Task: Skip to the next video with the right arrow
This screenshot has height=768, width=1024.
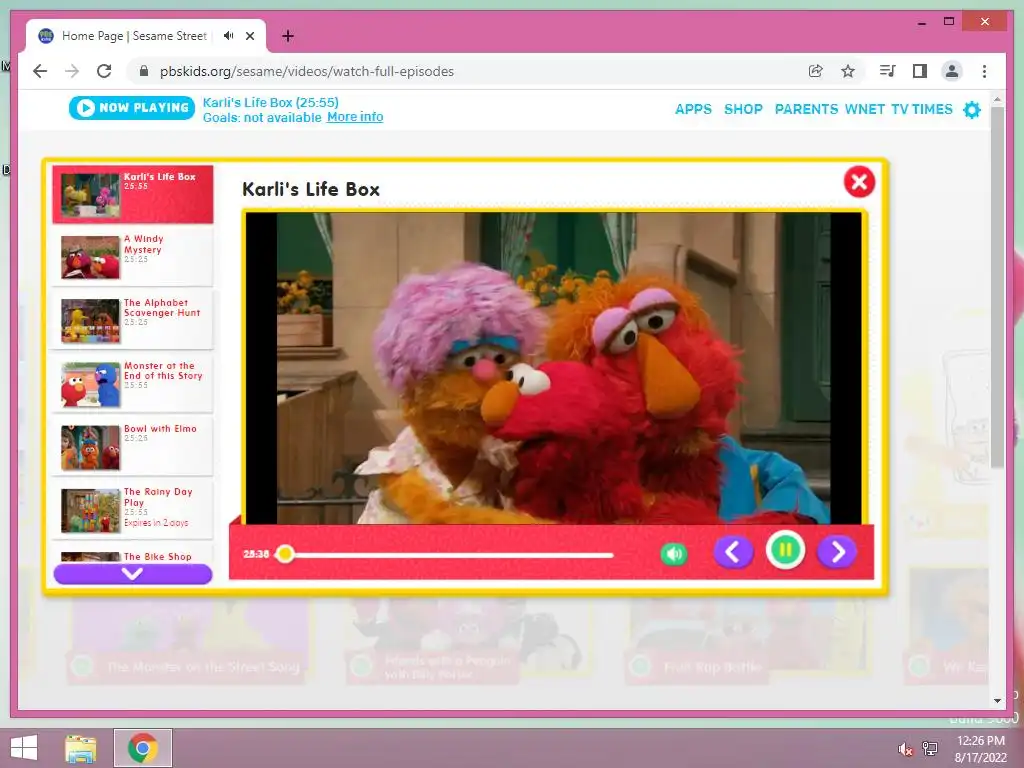Action: coord(837,552)
